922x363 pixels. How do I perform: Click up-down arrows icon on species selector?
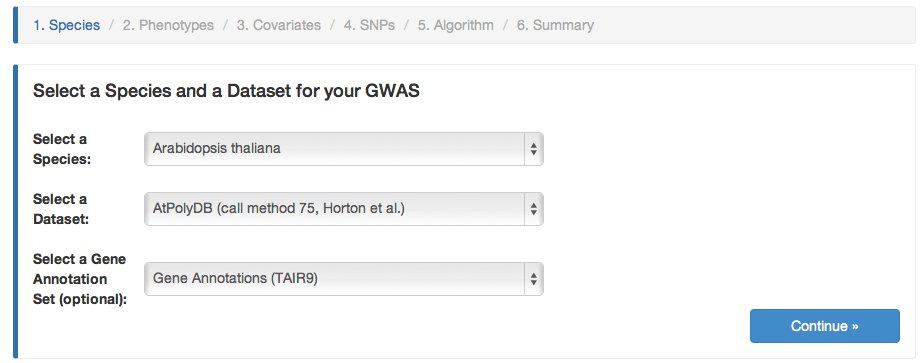coord(533,149)
